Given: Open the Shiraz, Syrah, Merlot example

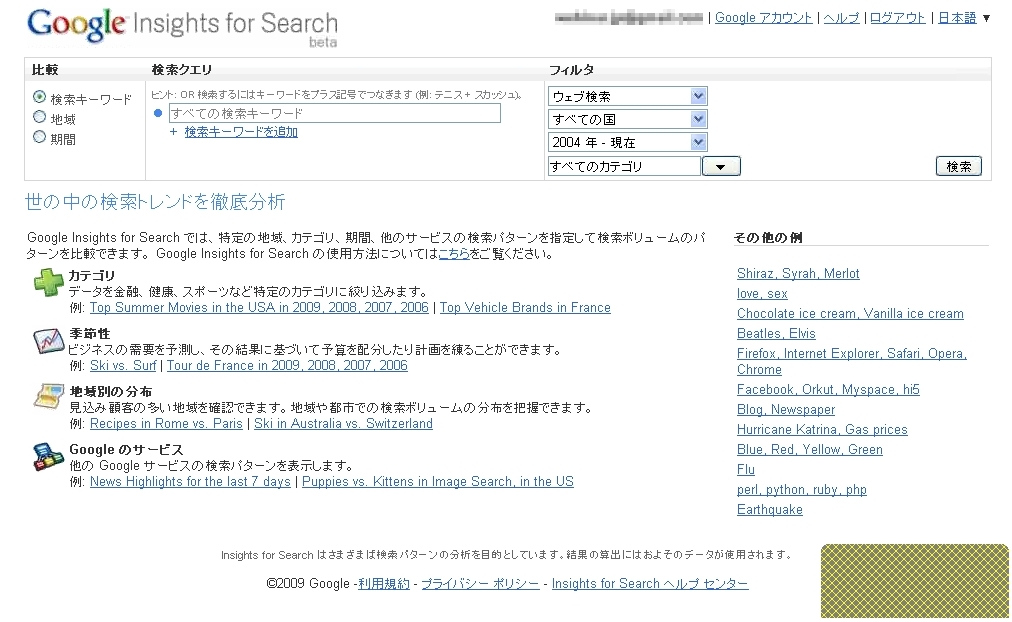Looking at the screenshot, I should 798,274.
